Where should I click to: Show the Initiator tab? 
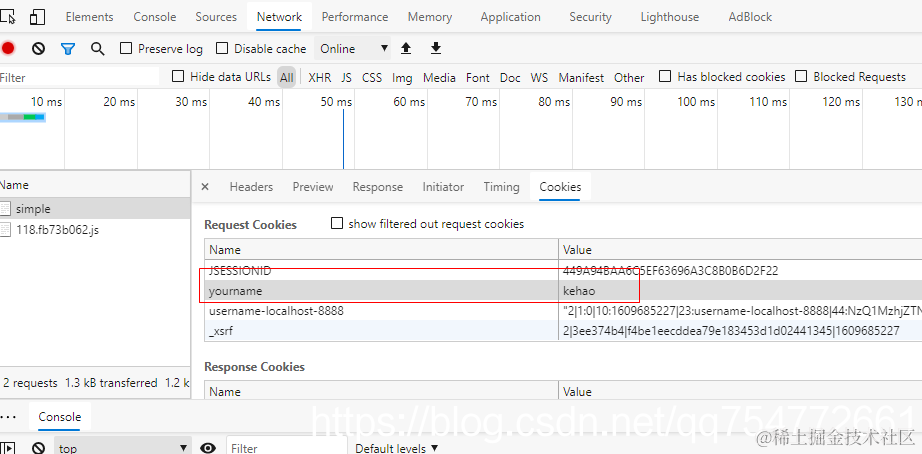pos(443,187)
